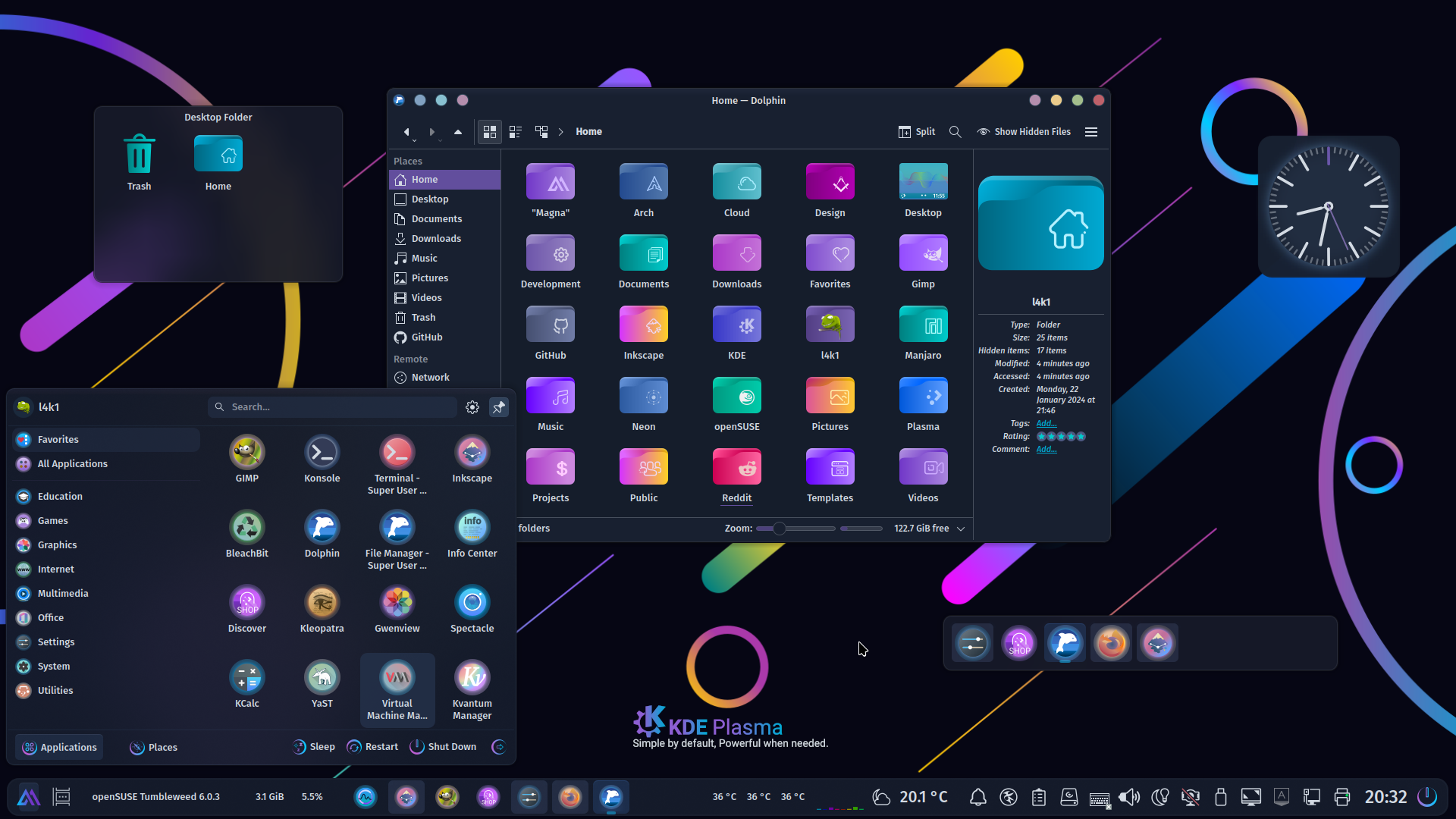The height and width of the screenshot is (819, 1456).
Task: Click the clock time in the panel
Action: (1385, 797)
